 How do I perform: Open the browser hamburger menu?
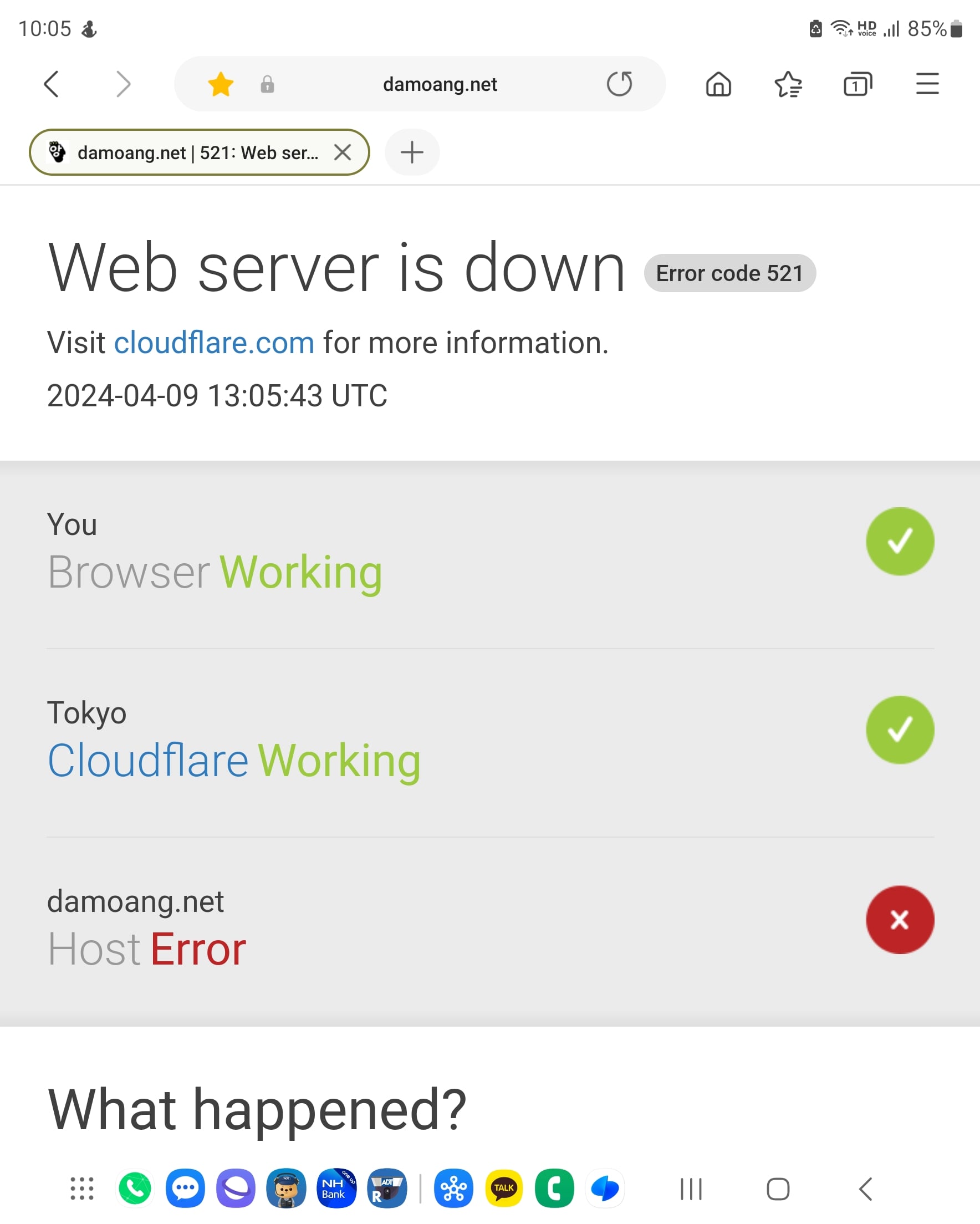click(927, 84)
